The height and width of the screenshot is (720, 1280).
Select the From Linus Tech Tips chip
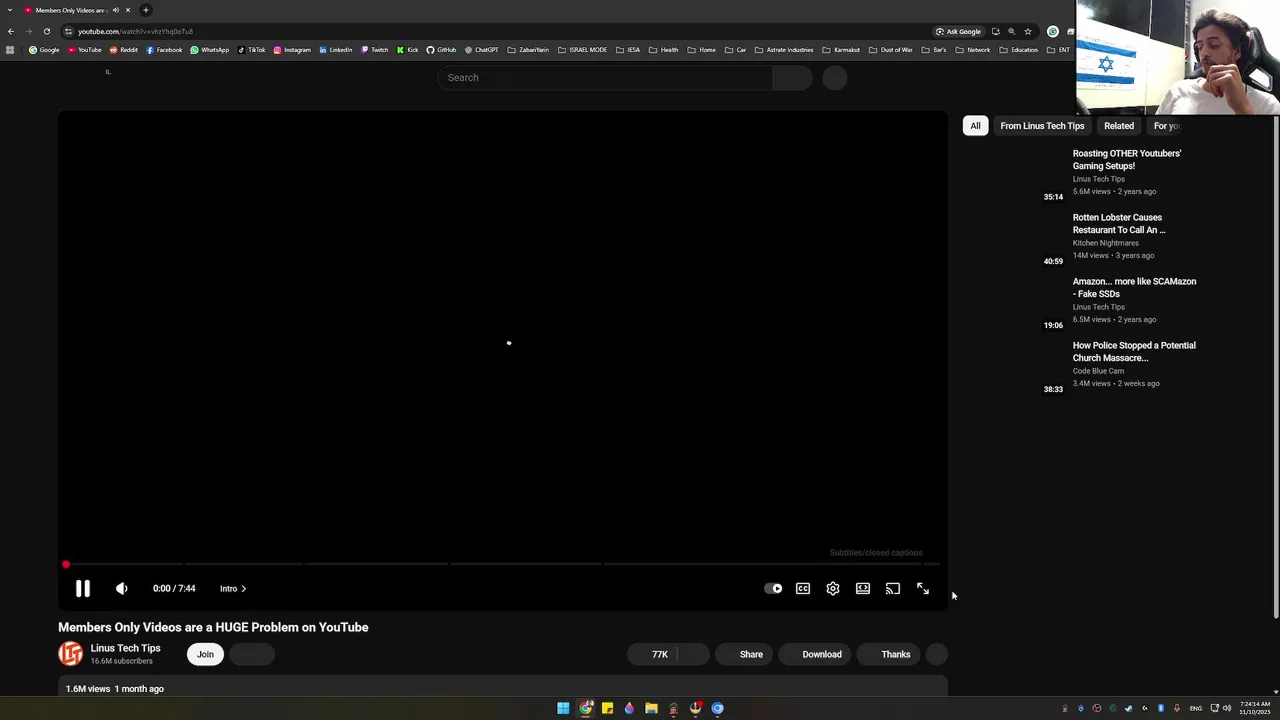coord(1042,126)
